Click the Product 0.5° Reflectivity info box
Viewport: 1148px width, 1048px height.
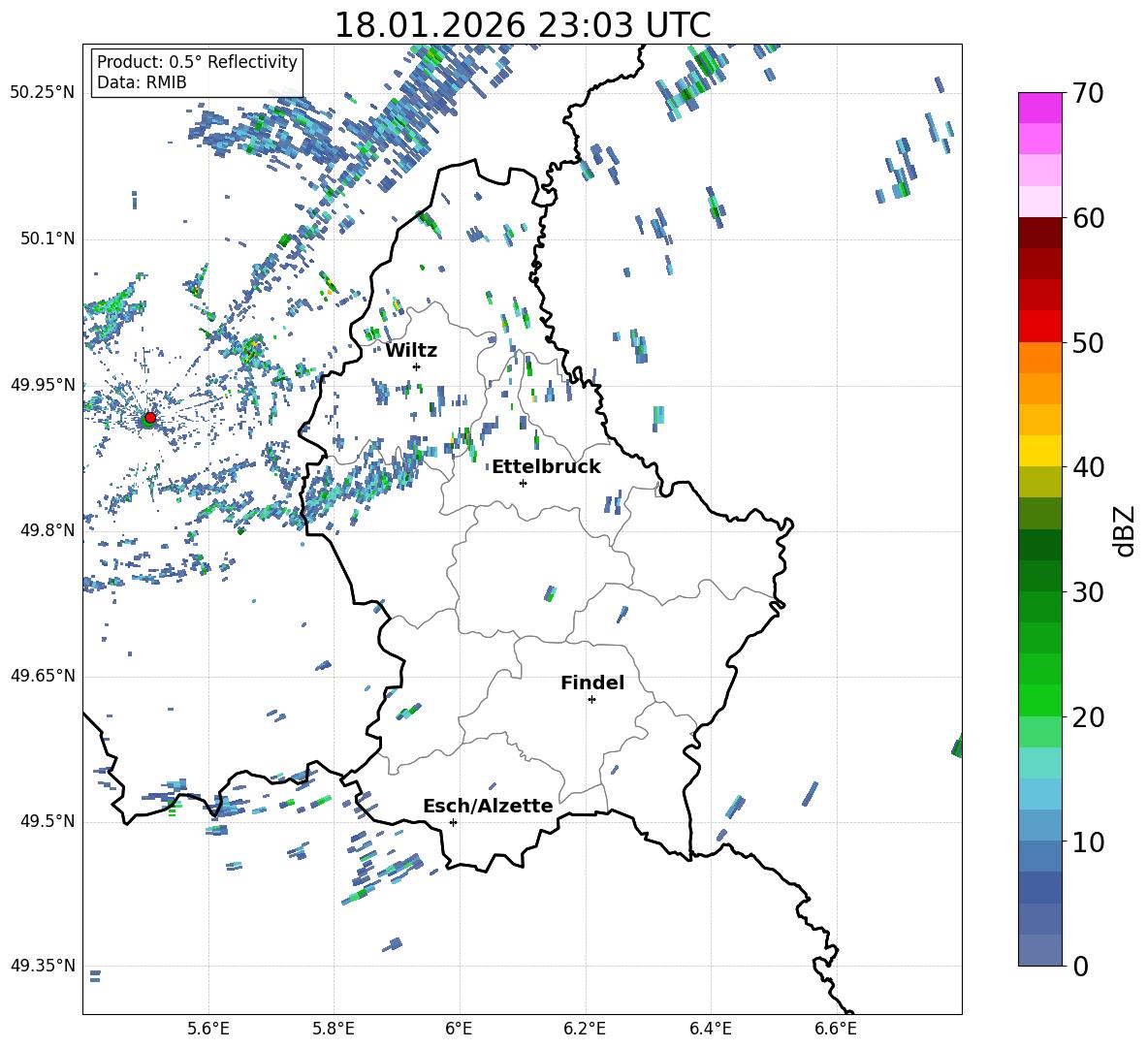tap(197, 73)
